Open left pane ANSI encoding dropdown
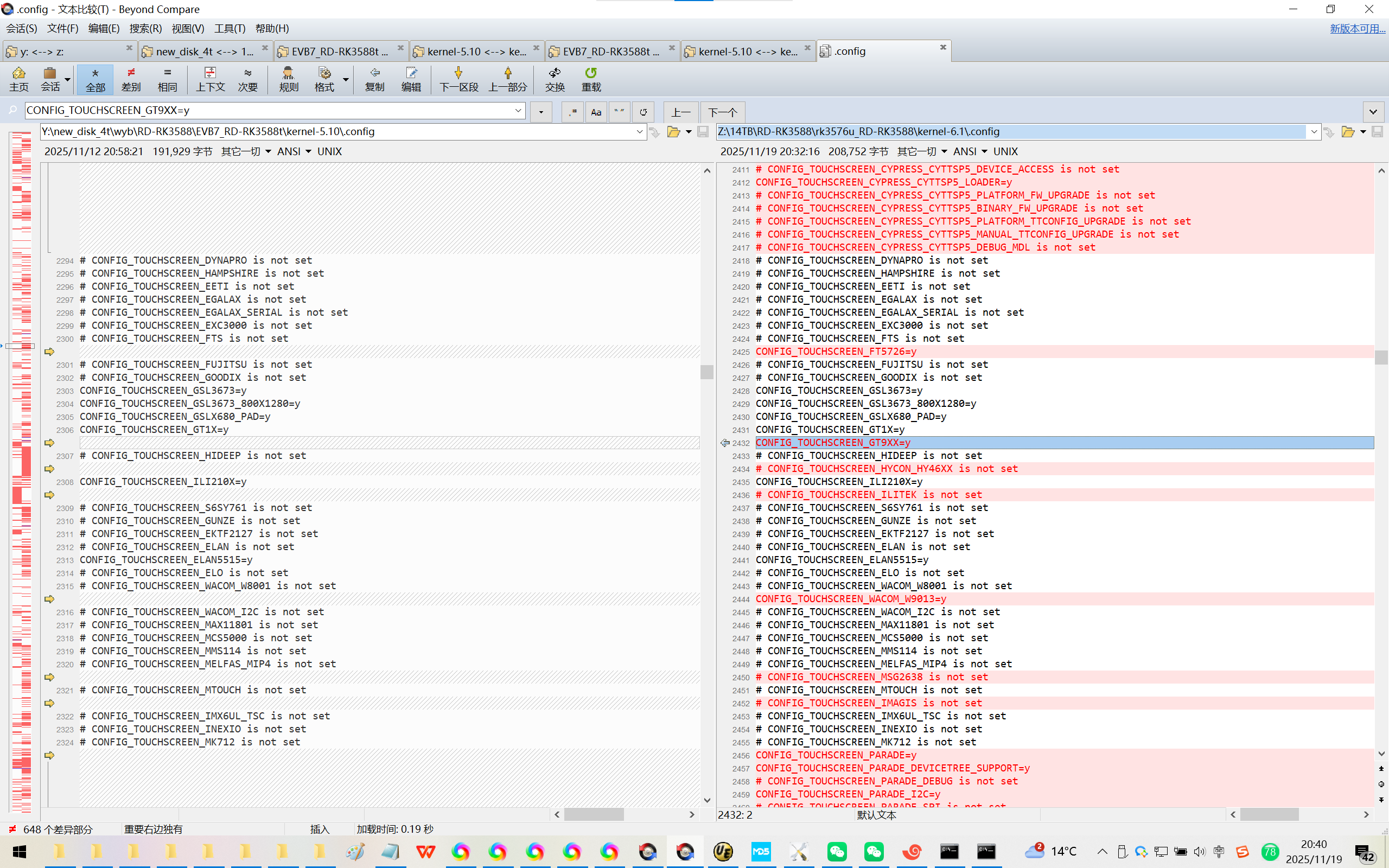Viewport: 1389px width, 868px height. coord(295,151)
